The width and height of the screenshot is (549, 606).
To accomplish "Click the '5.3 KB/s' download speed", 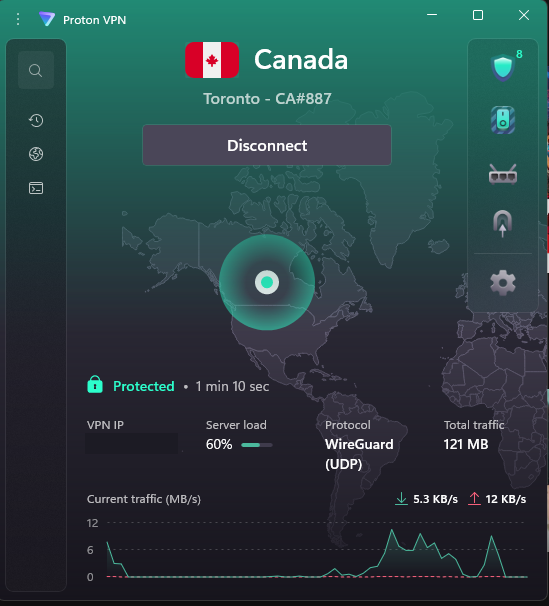I will point(435,499).
